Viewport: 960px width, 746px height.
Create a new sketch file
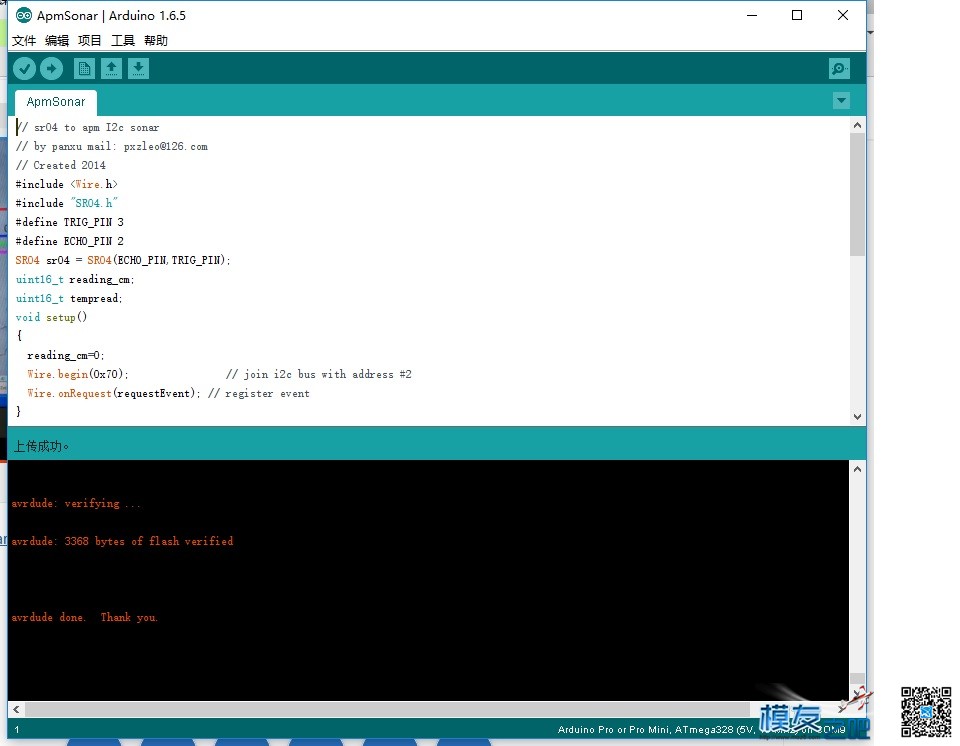tap(84, 69)
